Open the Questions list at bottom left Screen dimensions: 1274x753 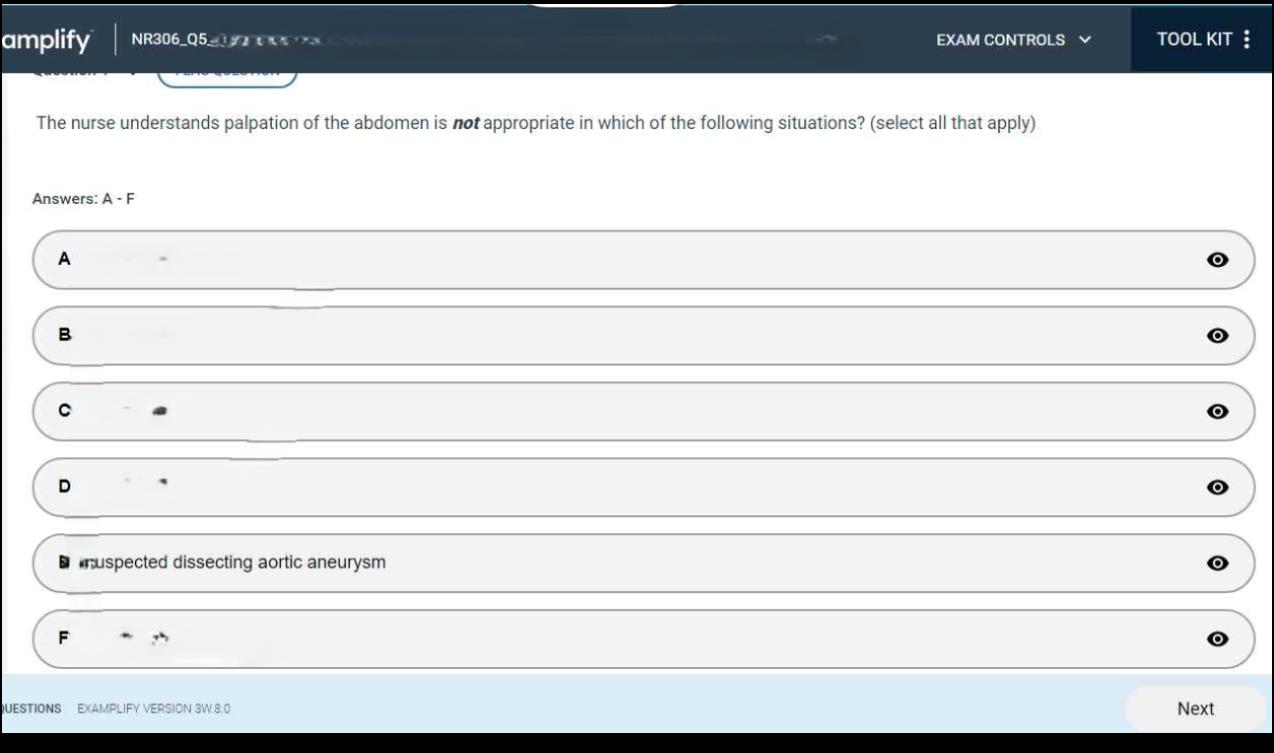coord(30,709)
